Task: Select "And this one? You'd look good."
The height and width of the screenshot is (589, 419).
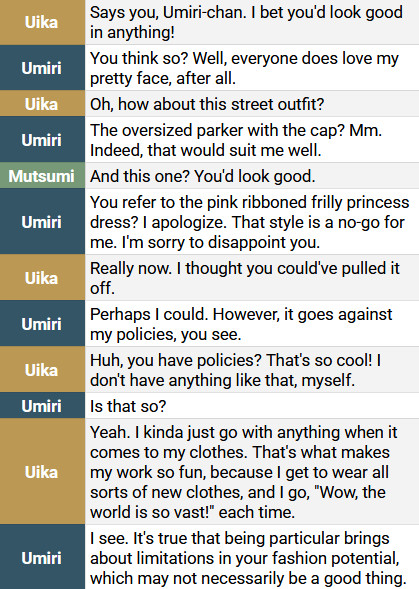Action: (203, 176)
